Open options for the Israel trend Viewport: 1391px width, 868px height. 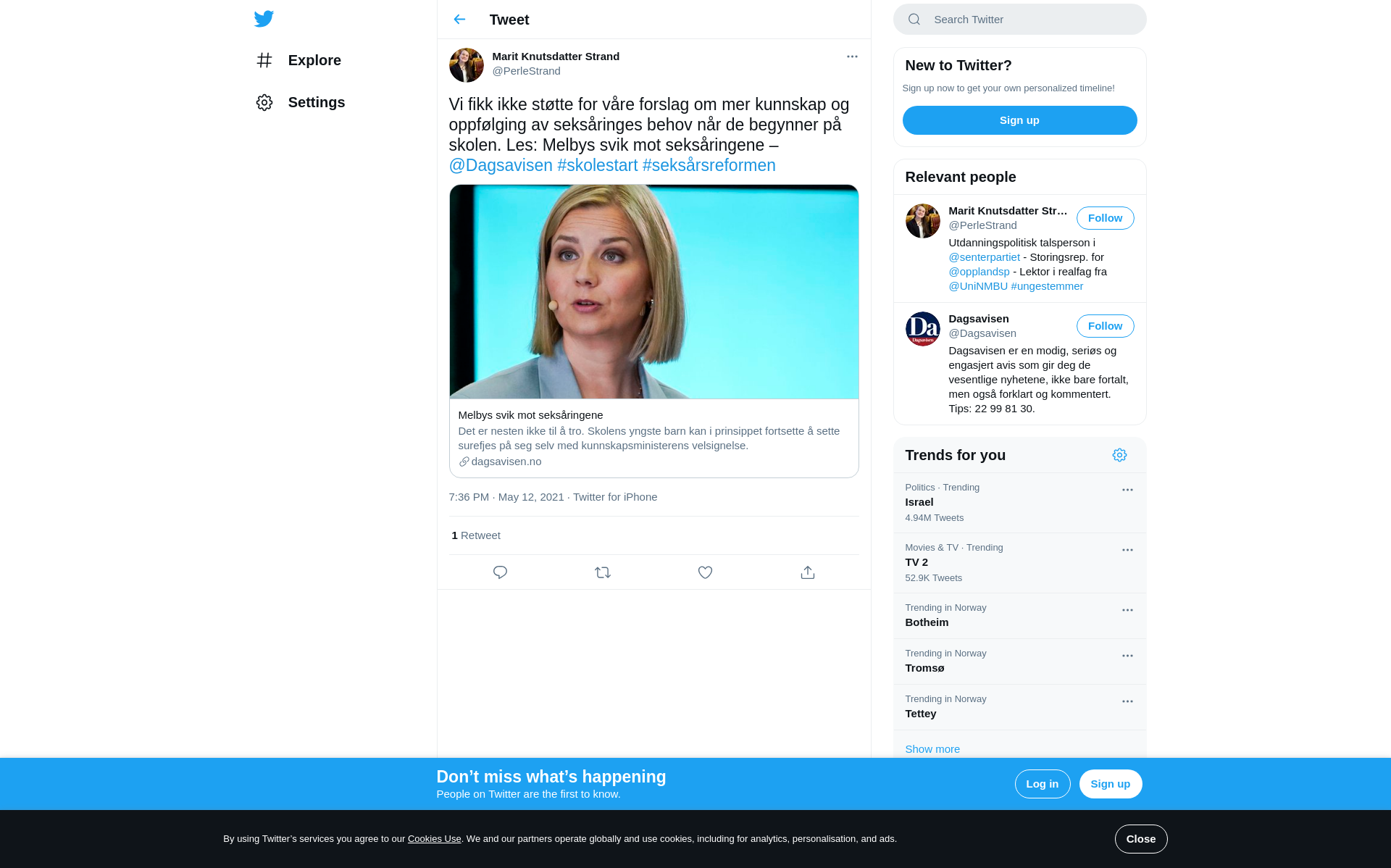[1127, 490]
